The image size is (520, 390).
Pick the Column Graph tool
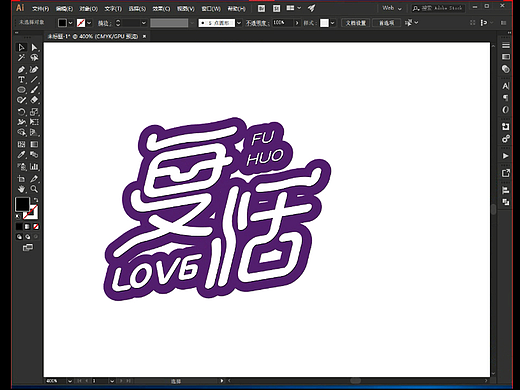(34, 166)
